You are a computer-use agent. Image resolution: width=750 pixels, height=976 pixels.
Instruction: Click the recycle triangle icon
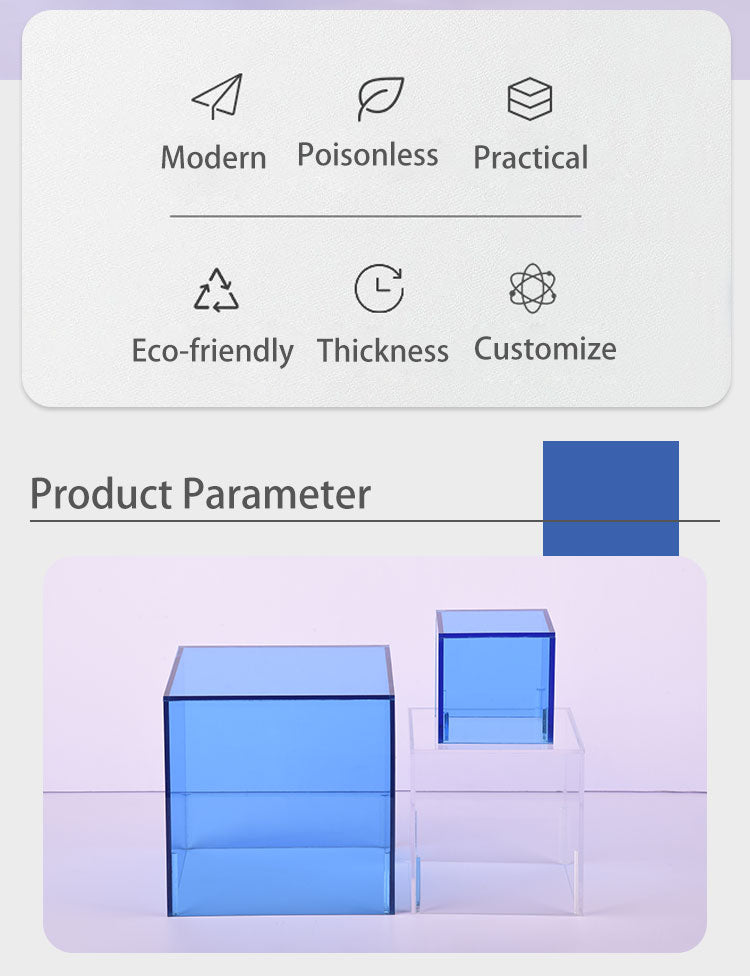coord(216,290)
